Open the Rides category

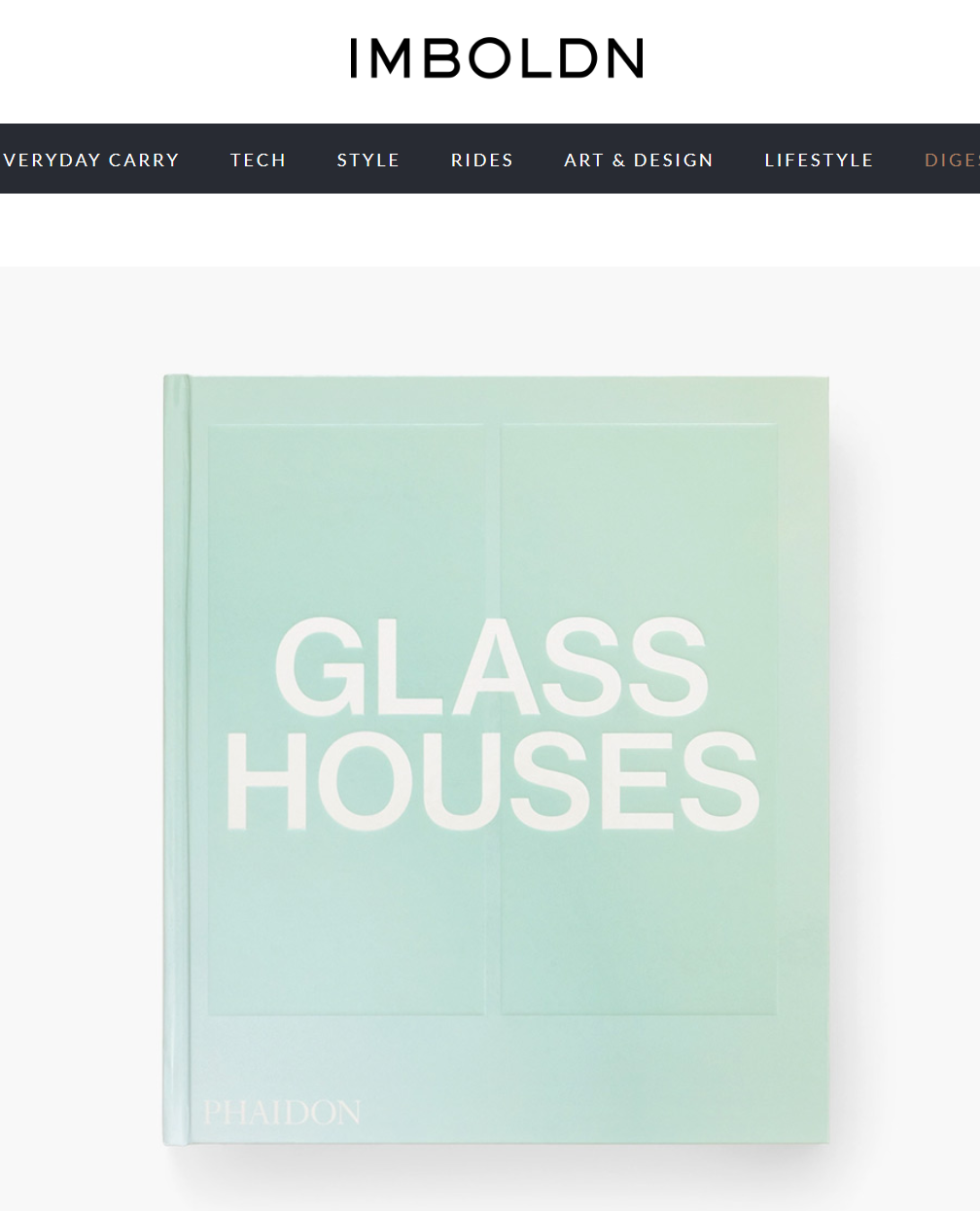(482, 160)
